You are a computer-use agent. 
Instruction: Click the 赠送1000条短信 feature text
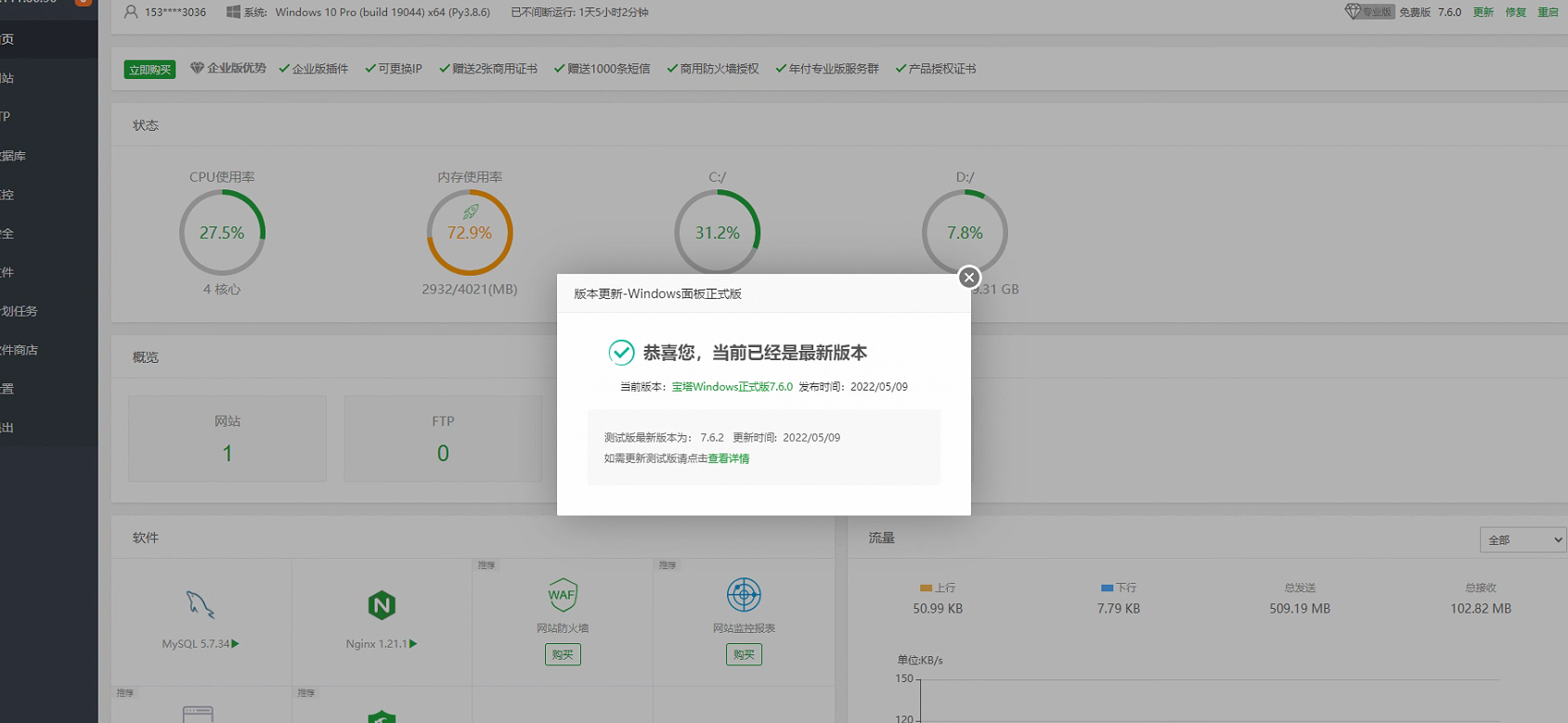(x=609, y=69)
